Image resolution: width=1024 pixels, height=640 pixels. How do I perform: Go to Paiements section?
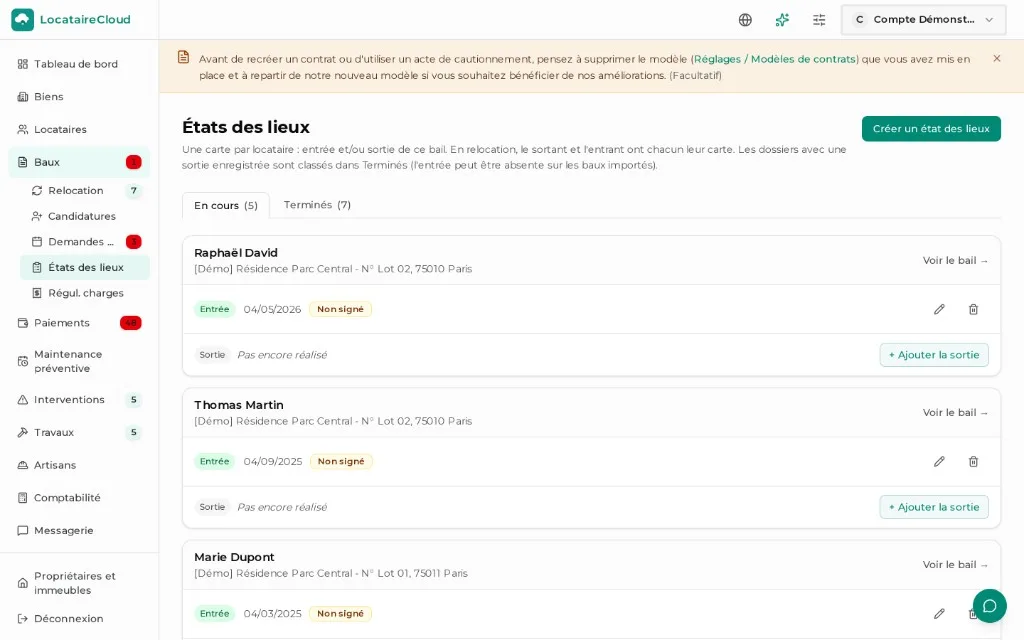pos(79,323)
